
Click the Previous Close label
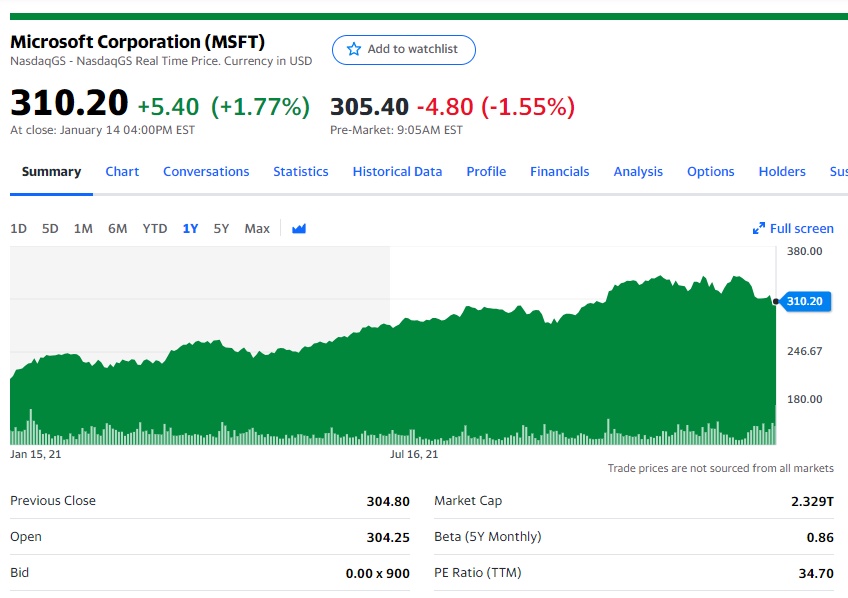pos(53,501)
